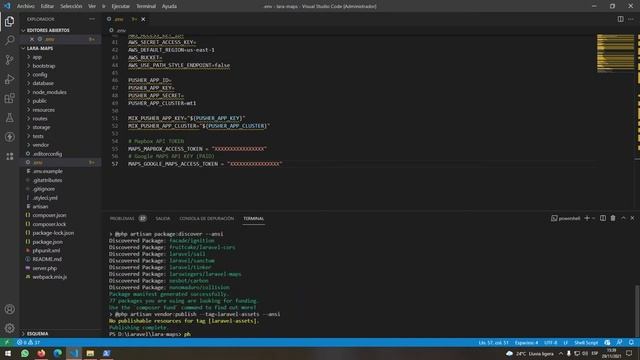Viewport: 640px width, 360px height.
Task: Show errors and warnings count in status bar
Action: 28,342
